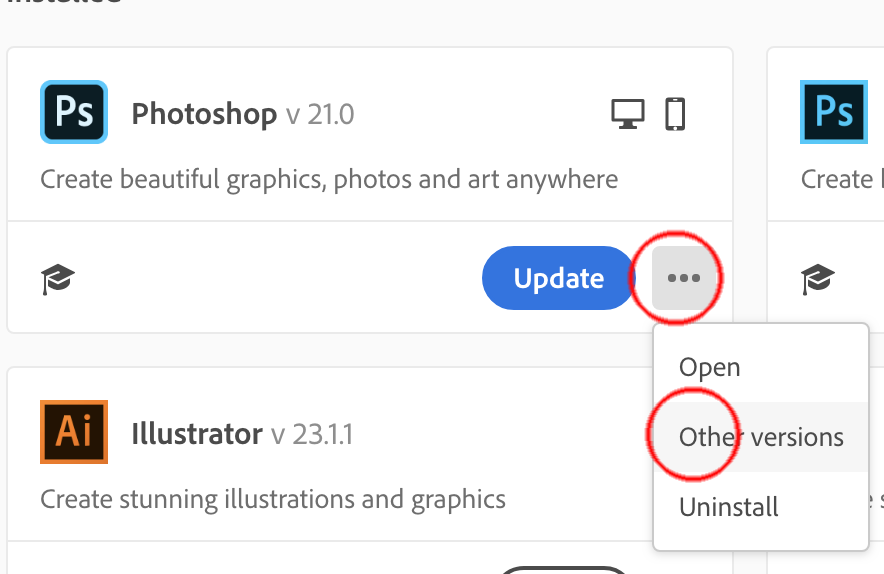The height and width of the screenshot is (574, 884).
Task: Click the Photoshop title text
Action: pos(204,114)
